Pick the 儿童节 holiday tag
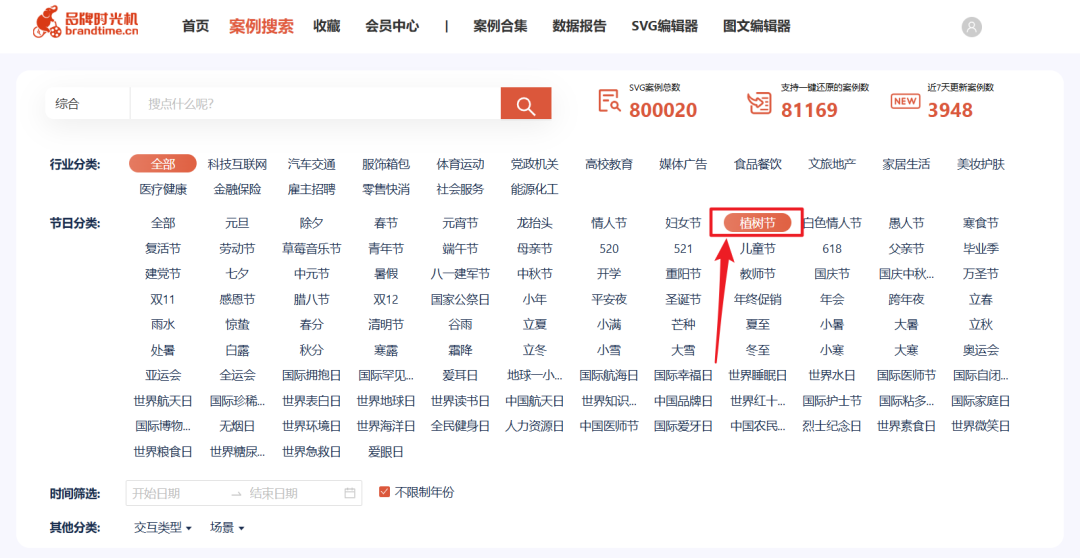Screen dimensions: 1080x558 [758, 249]
